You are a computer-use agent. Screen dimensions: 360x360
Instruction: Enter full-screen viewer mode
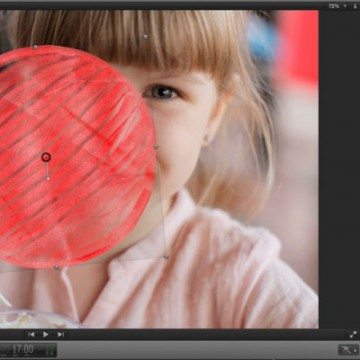pyautogui.click(x=353, y=335)
